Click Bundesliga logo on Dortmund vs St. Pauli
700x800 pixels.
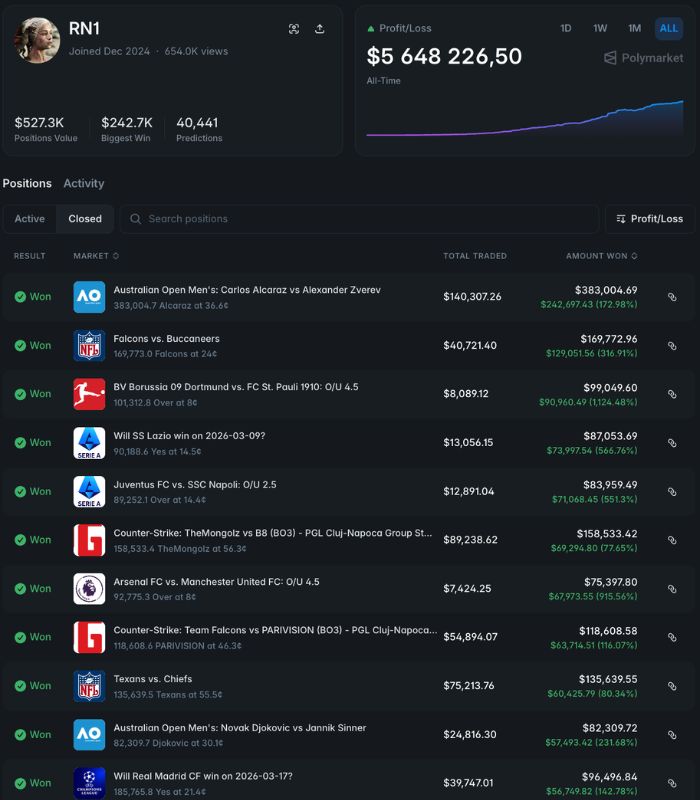[89, 394]
